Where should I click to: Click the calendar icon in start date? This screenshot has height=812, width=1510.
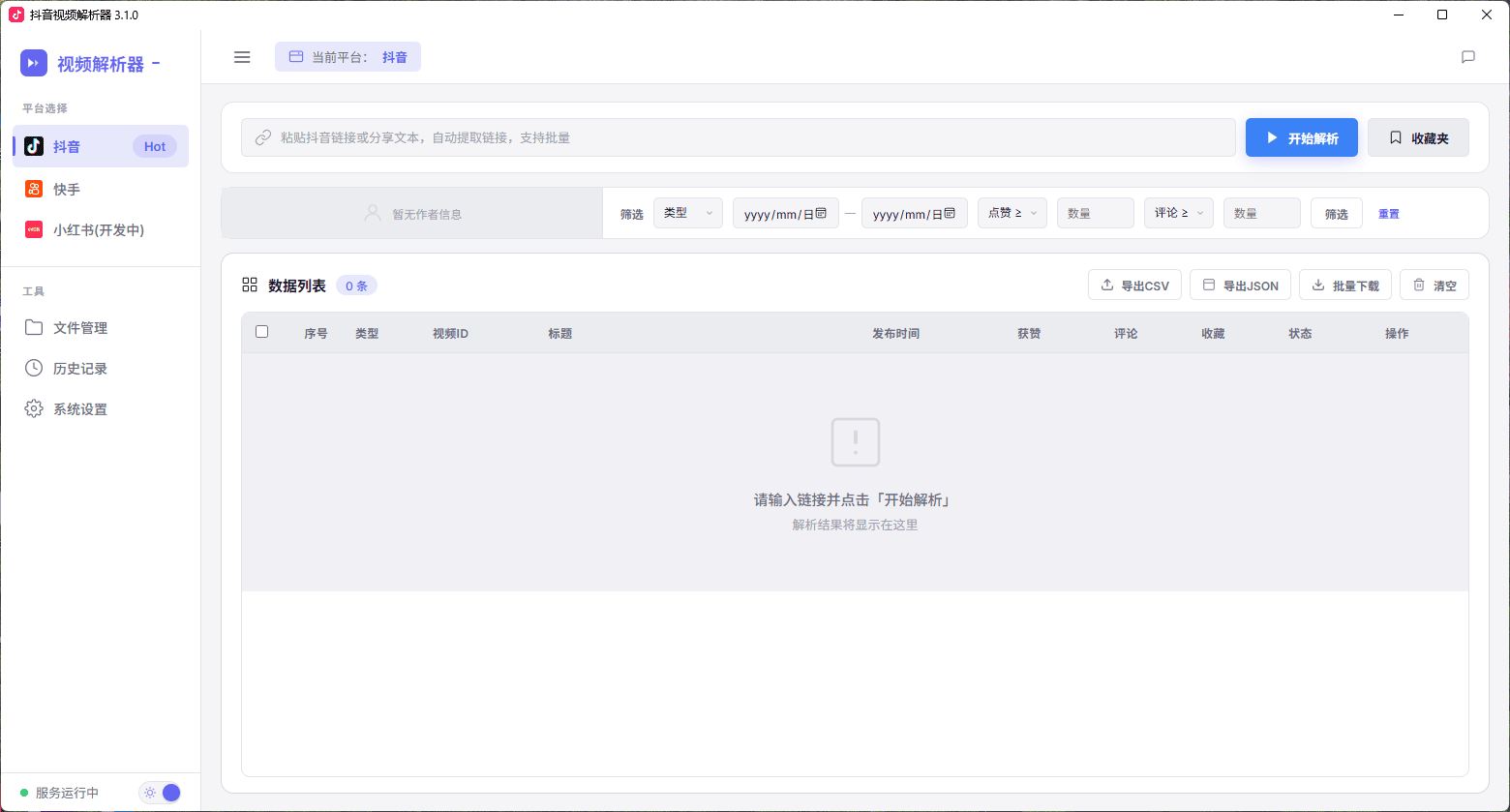[821, 213]
